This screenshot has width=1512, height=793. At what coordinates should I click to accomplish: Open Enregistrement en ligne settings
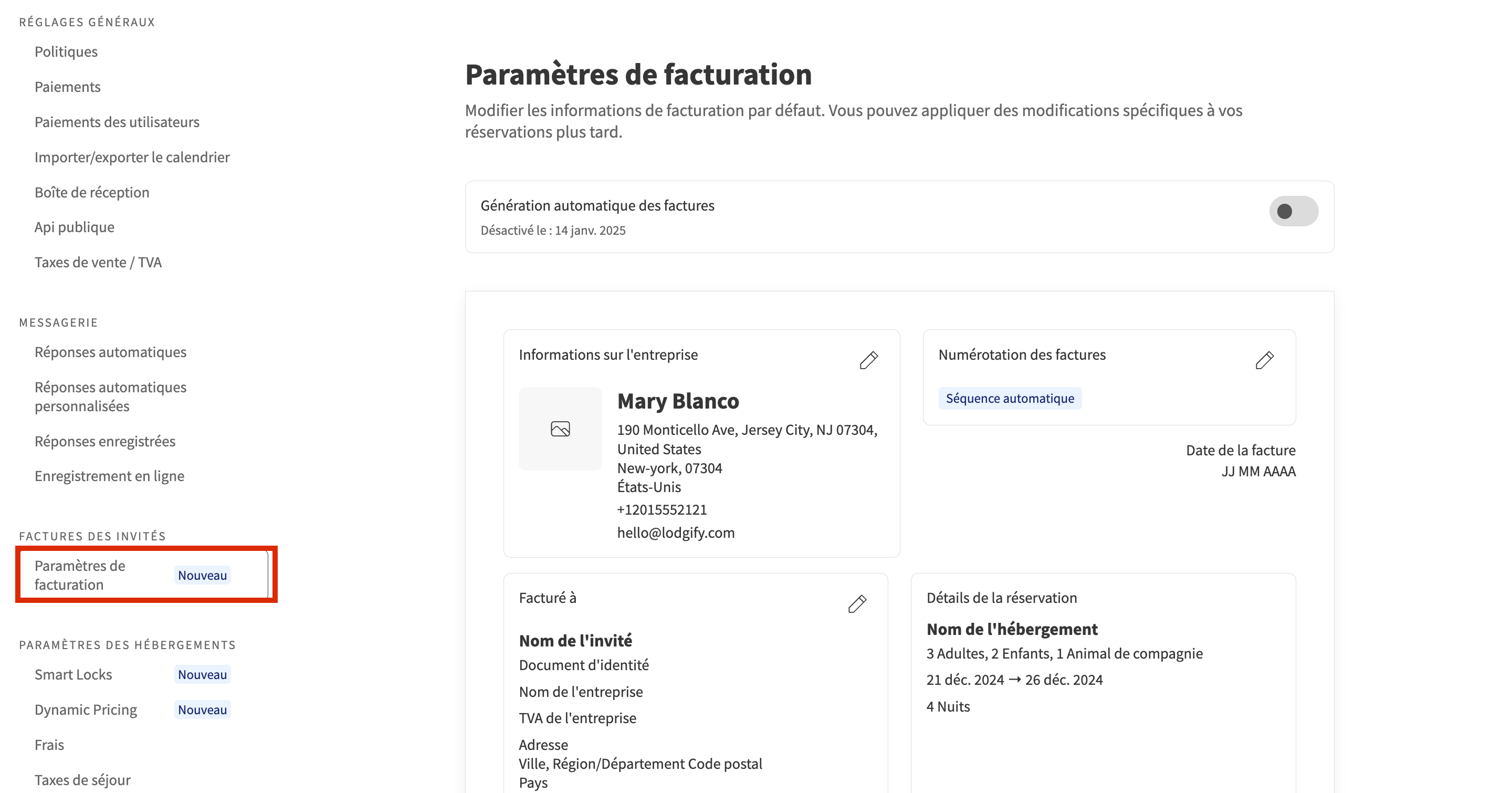click(109, 476)
